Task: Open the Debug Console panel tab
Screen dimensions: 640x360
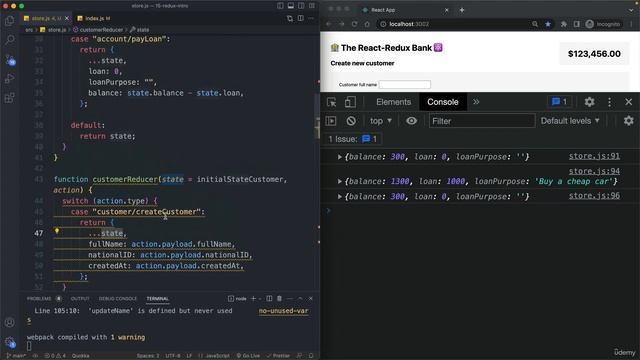Action: [x=118, y=299]
